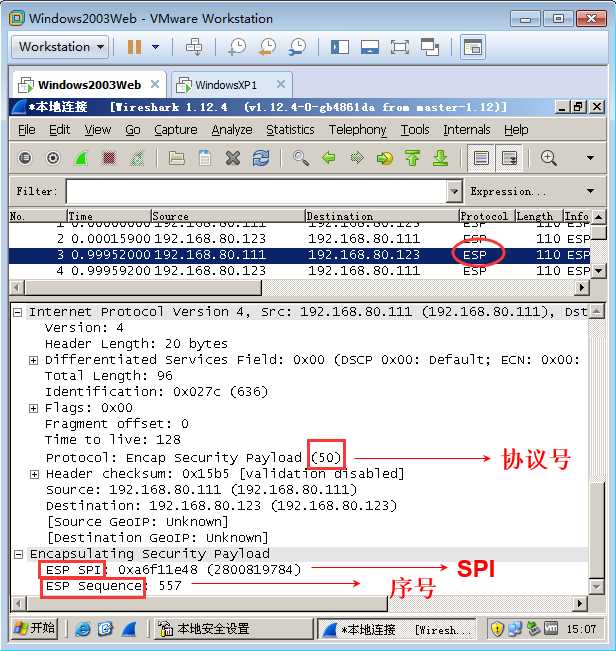Activate Wireshark 本地连接 taskbar button
The height and width of the screenshot is (651, 616).
tap(397, 629)
